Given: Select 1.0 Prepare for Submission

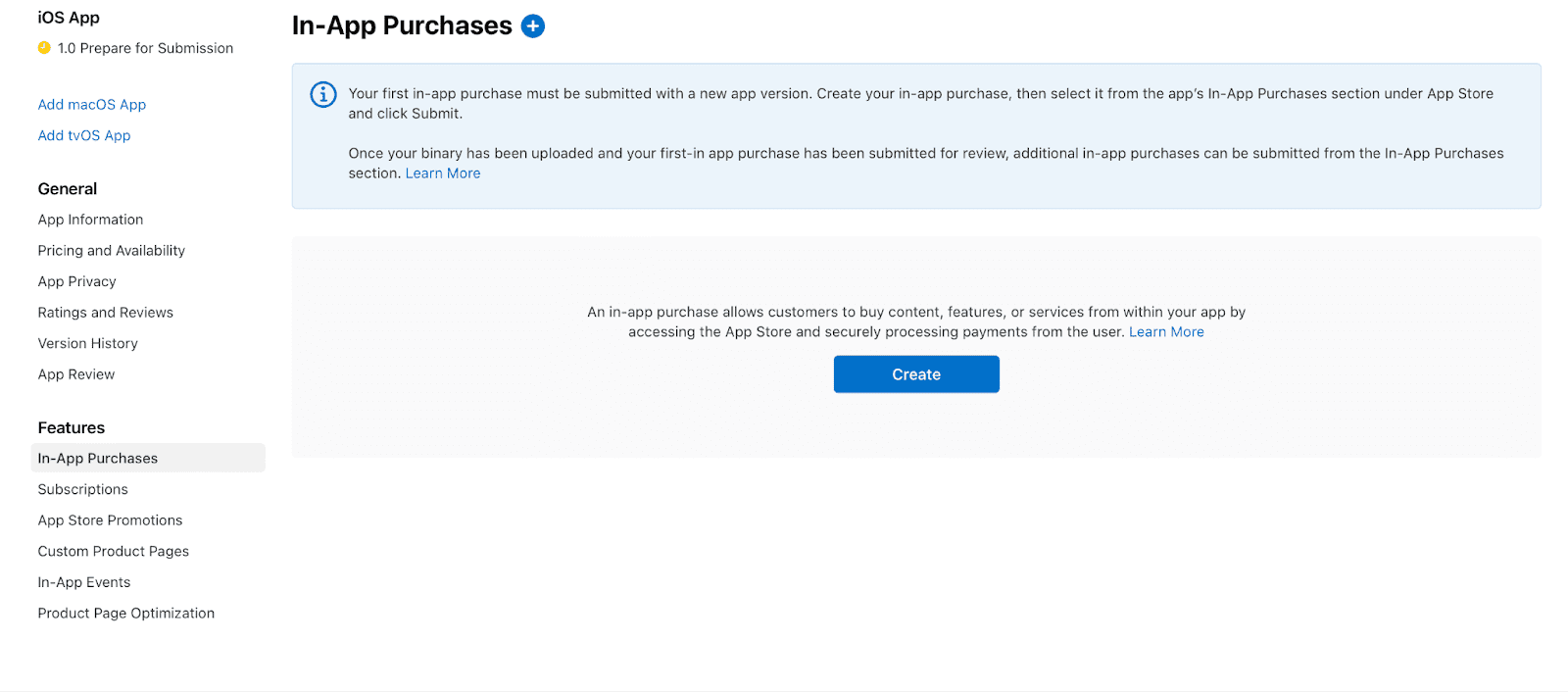Looking at the screenshot, I should [145, 47].
